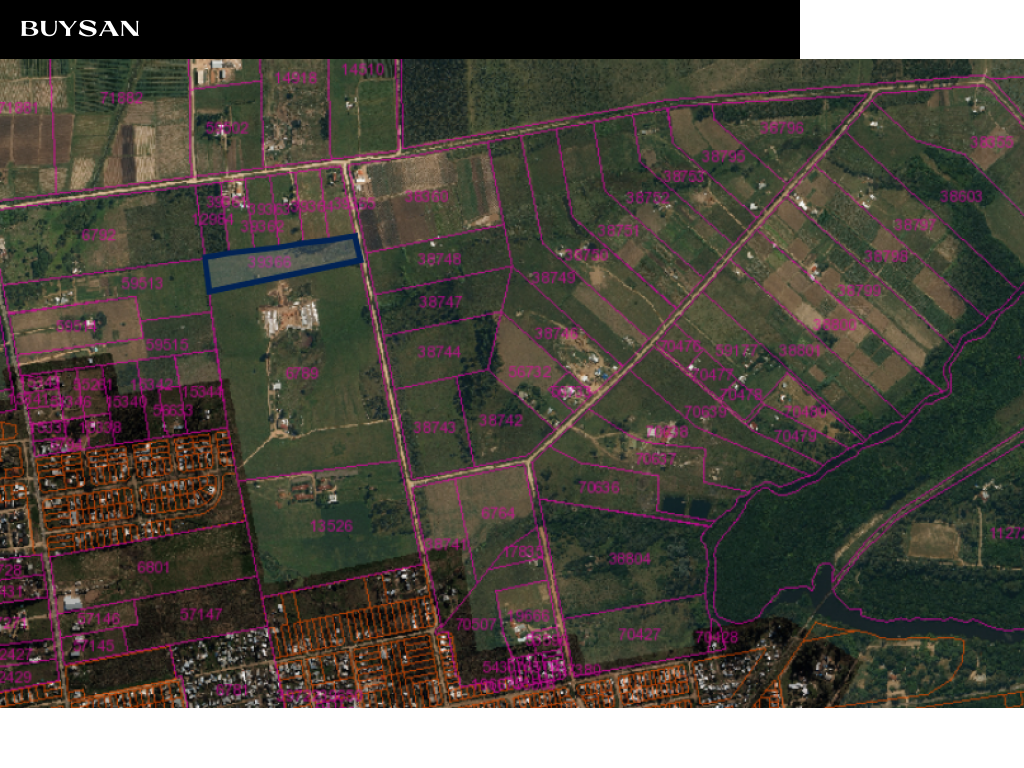
Task: Select parcel label 57145
Action: 93,645
